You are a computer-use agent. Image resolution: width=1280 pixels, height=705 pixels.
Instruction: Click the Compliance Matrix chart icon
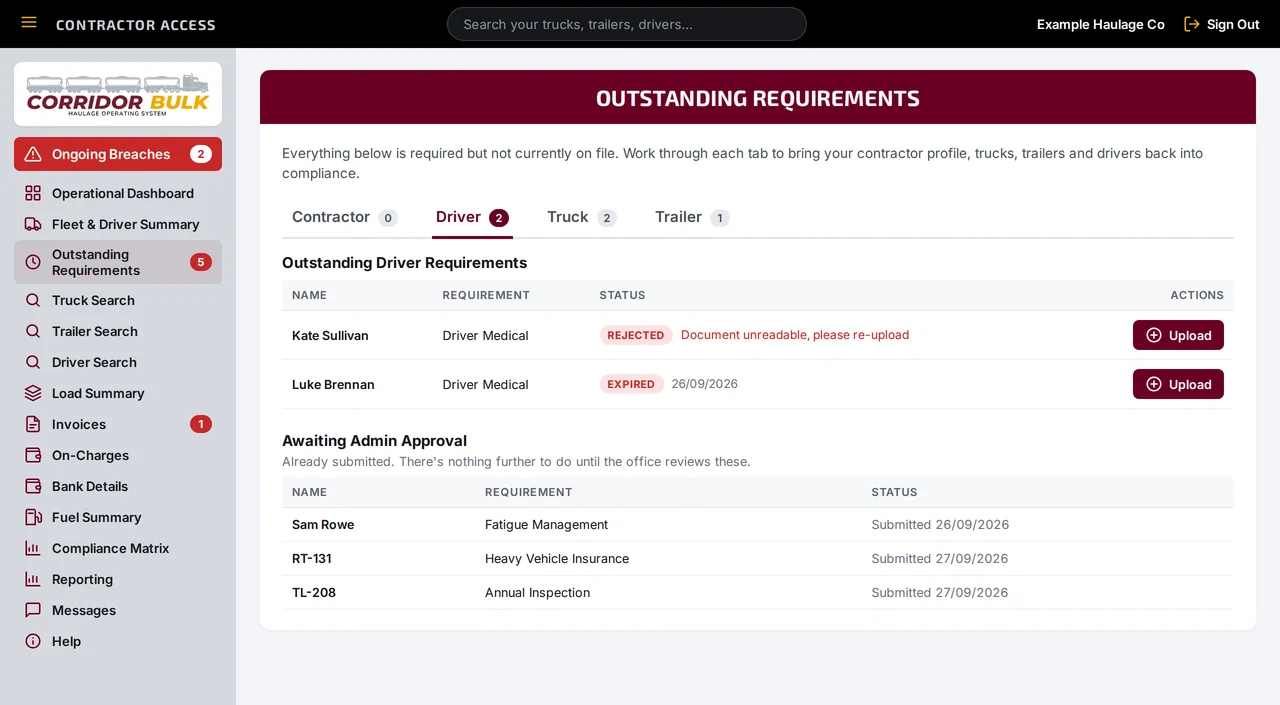(33, 548)
